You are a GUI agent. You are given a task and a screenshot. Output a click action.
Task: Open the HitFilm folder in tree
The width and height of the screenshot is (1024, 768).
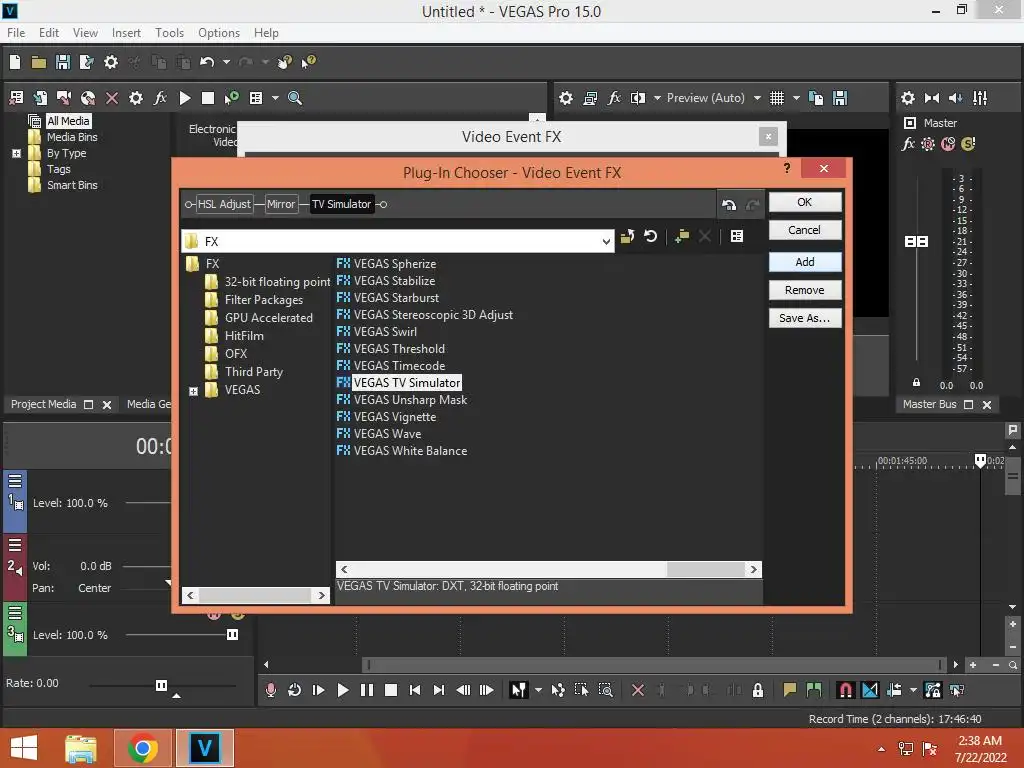pyautogui.click(x=244, y=336)
